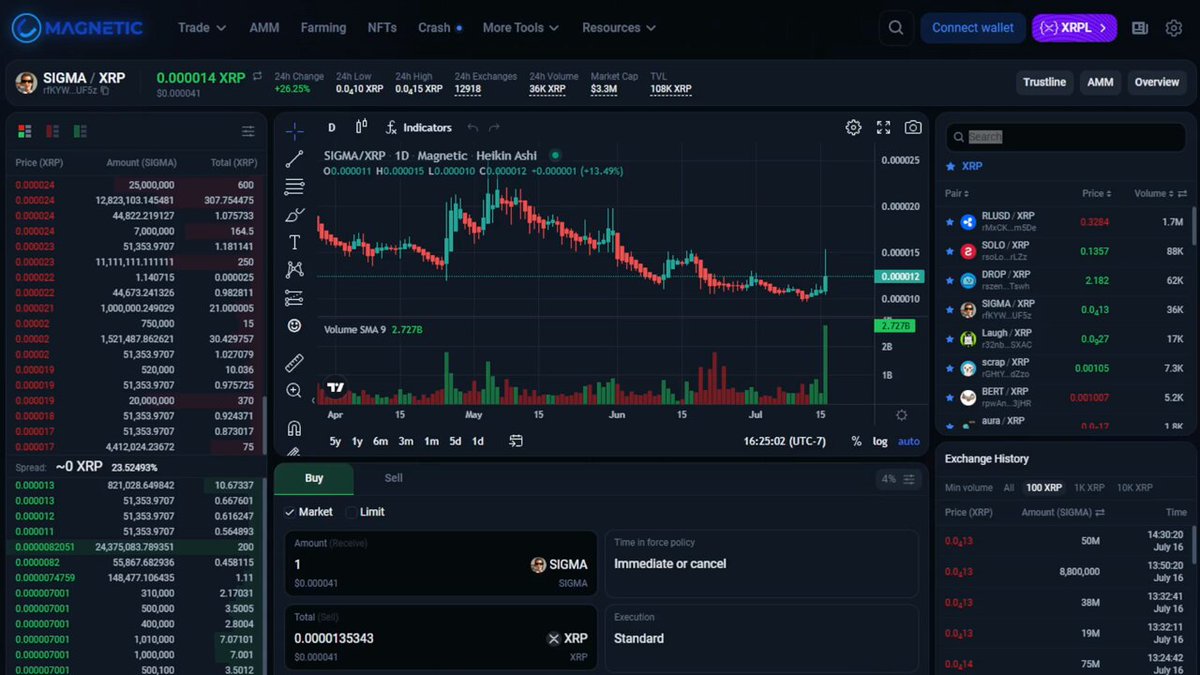This screenshot has height=675, width=1200.
Task: Select the Market order type
Action: tap(309, 512)
